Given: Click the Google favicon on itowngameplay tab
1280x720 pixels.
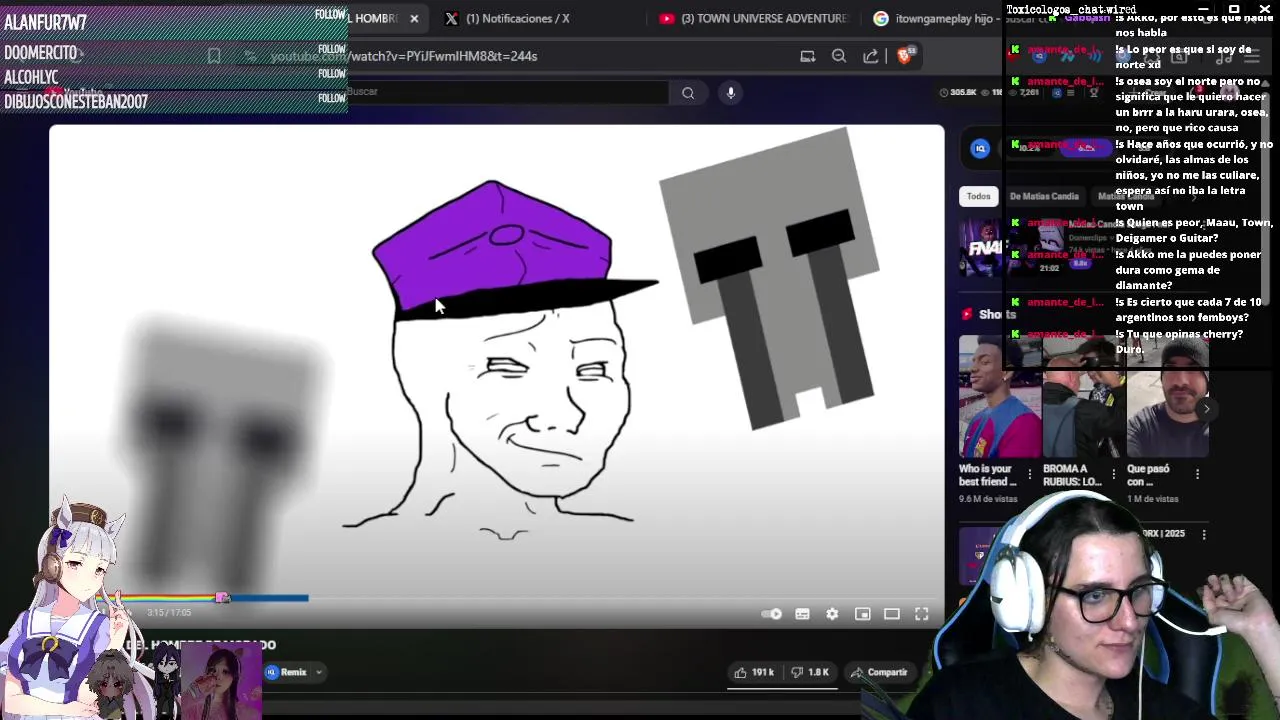Looking at the screenshot, I should coord(881,18).
